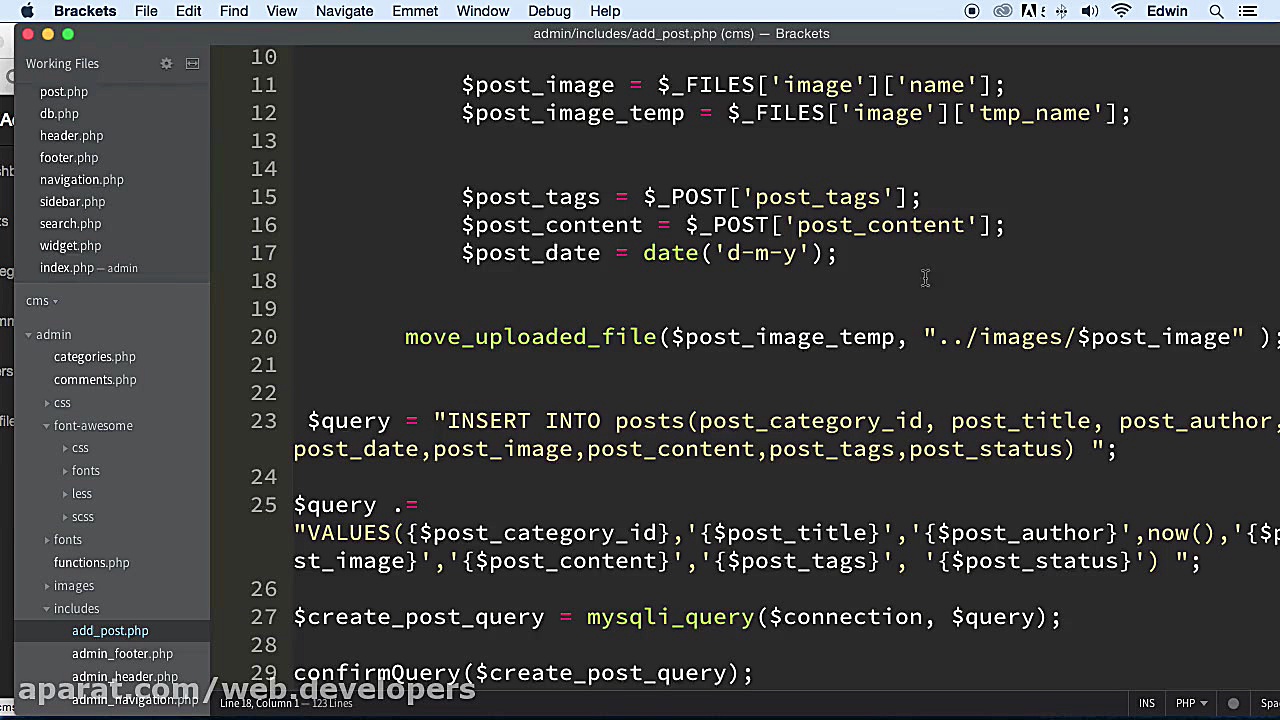Click the move_uploaded_file function call
The height and width of the screenshot is (720, 1280).
(x=530, y=337)
